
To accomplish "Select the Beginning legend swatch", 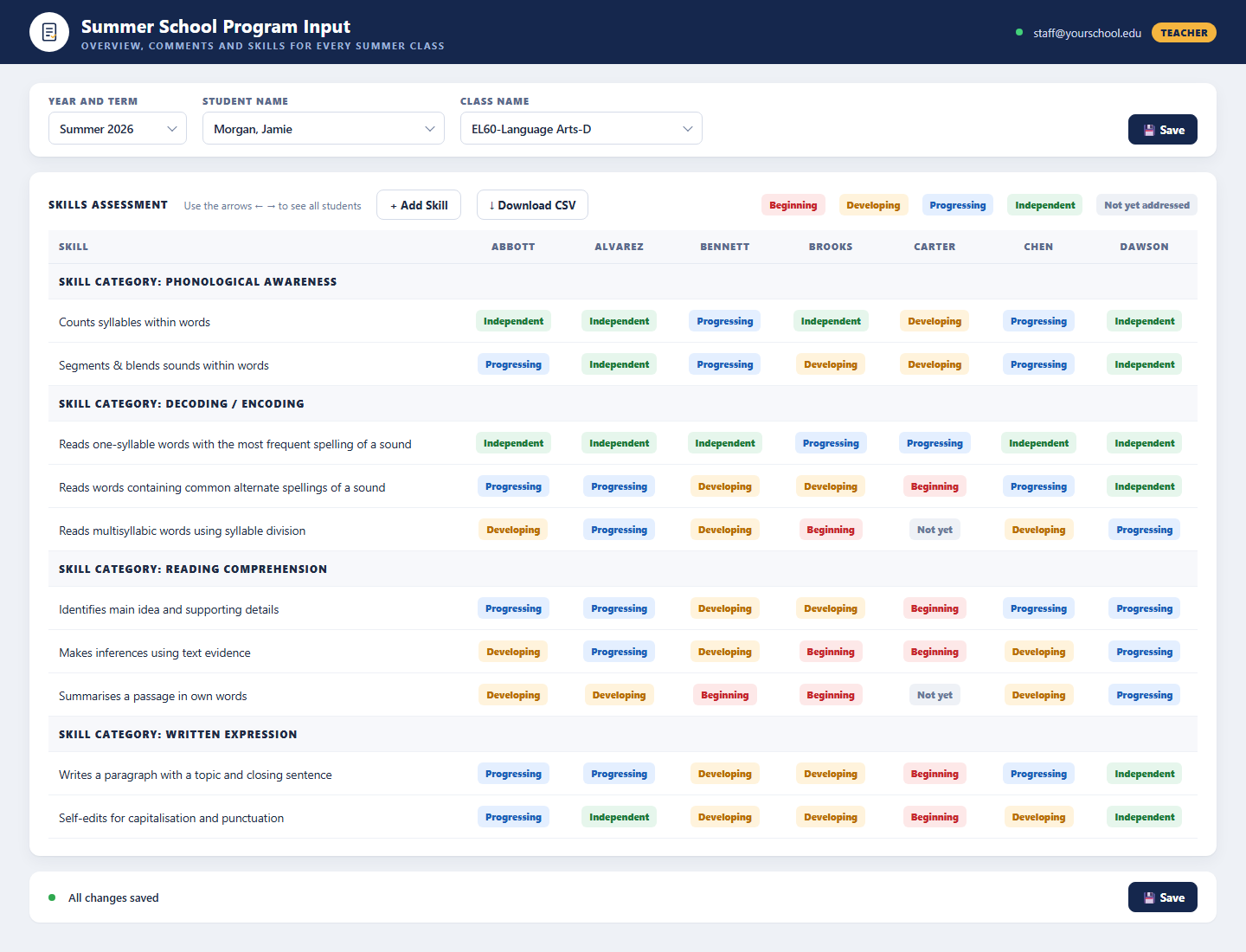I will (793, 205).
